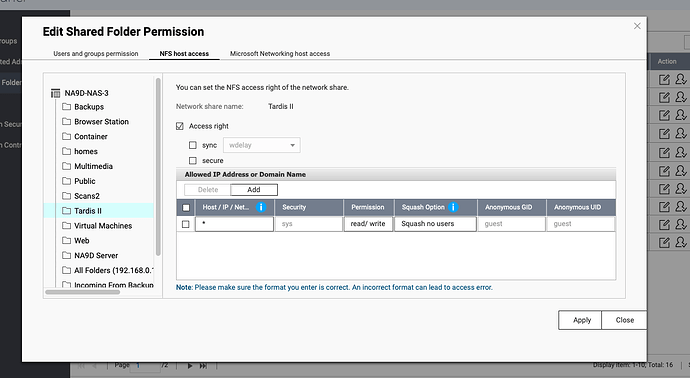Open the NA9D-NAS-3 root node icon
This screenshot has height=378, width=690.
(55, 93)
